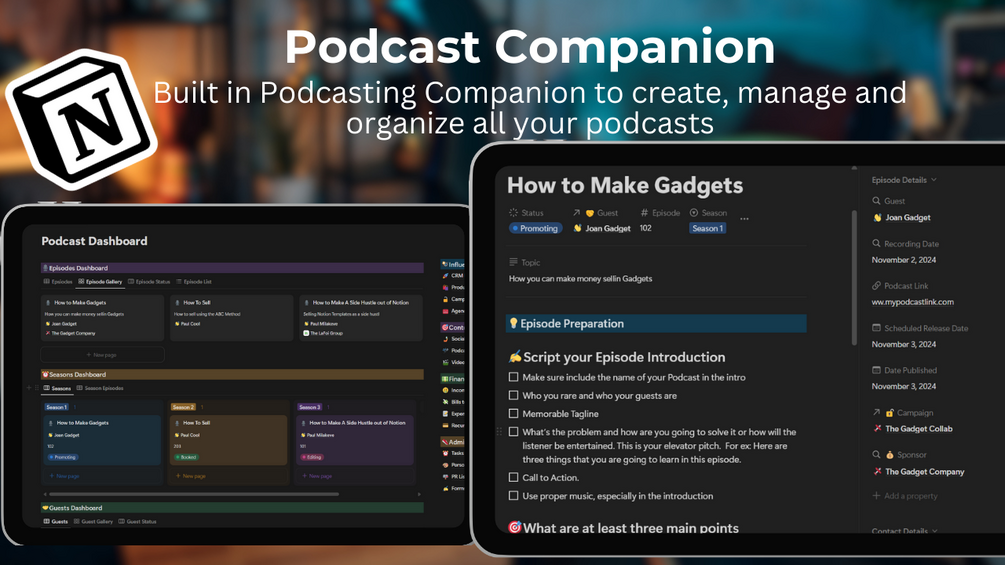Click the Topic text property icon
This screenshot has height=565, width=1005.
(x=513, y=262)
